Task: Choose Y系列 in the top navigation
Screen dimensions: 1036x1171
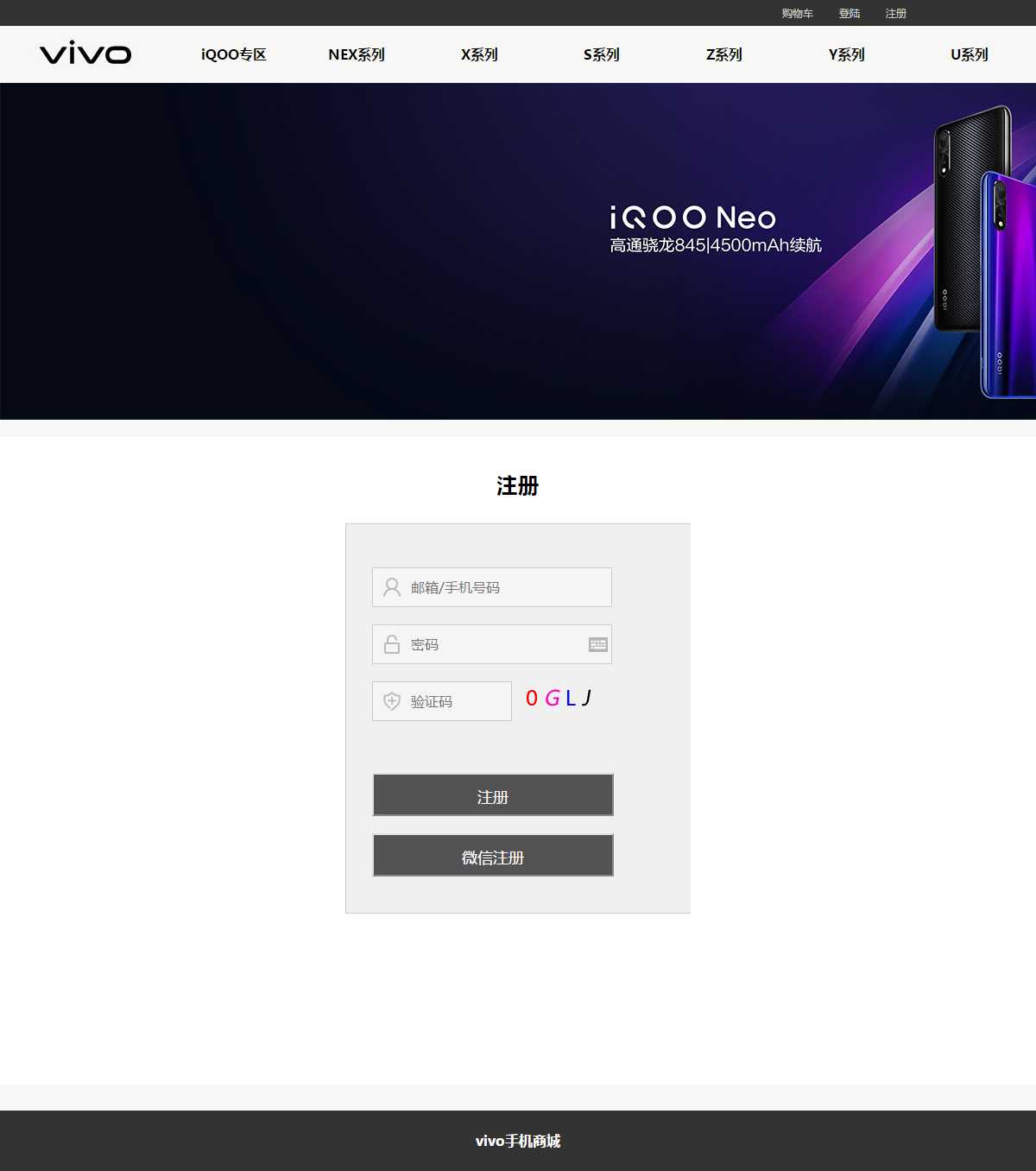Action: (847, 54)
